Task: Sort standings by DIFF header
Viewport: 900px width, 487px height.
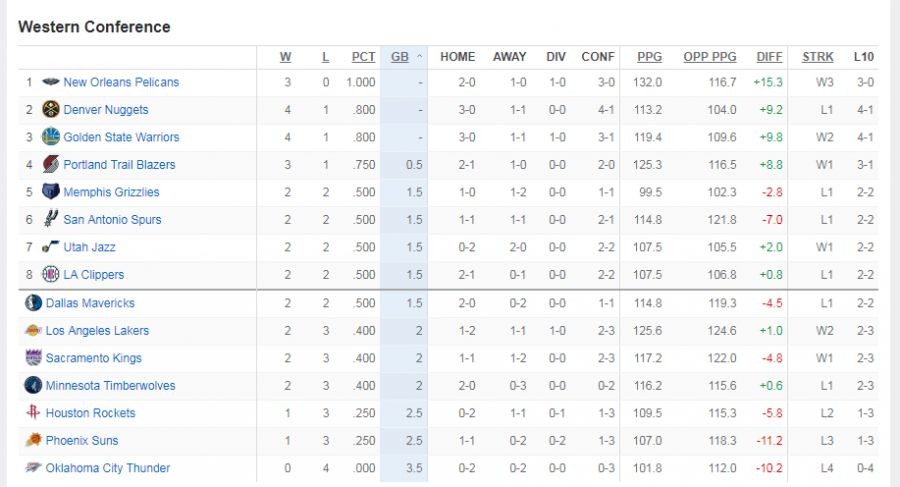Action: coord(769,57)
